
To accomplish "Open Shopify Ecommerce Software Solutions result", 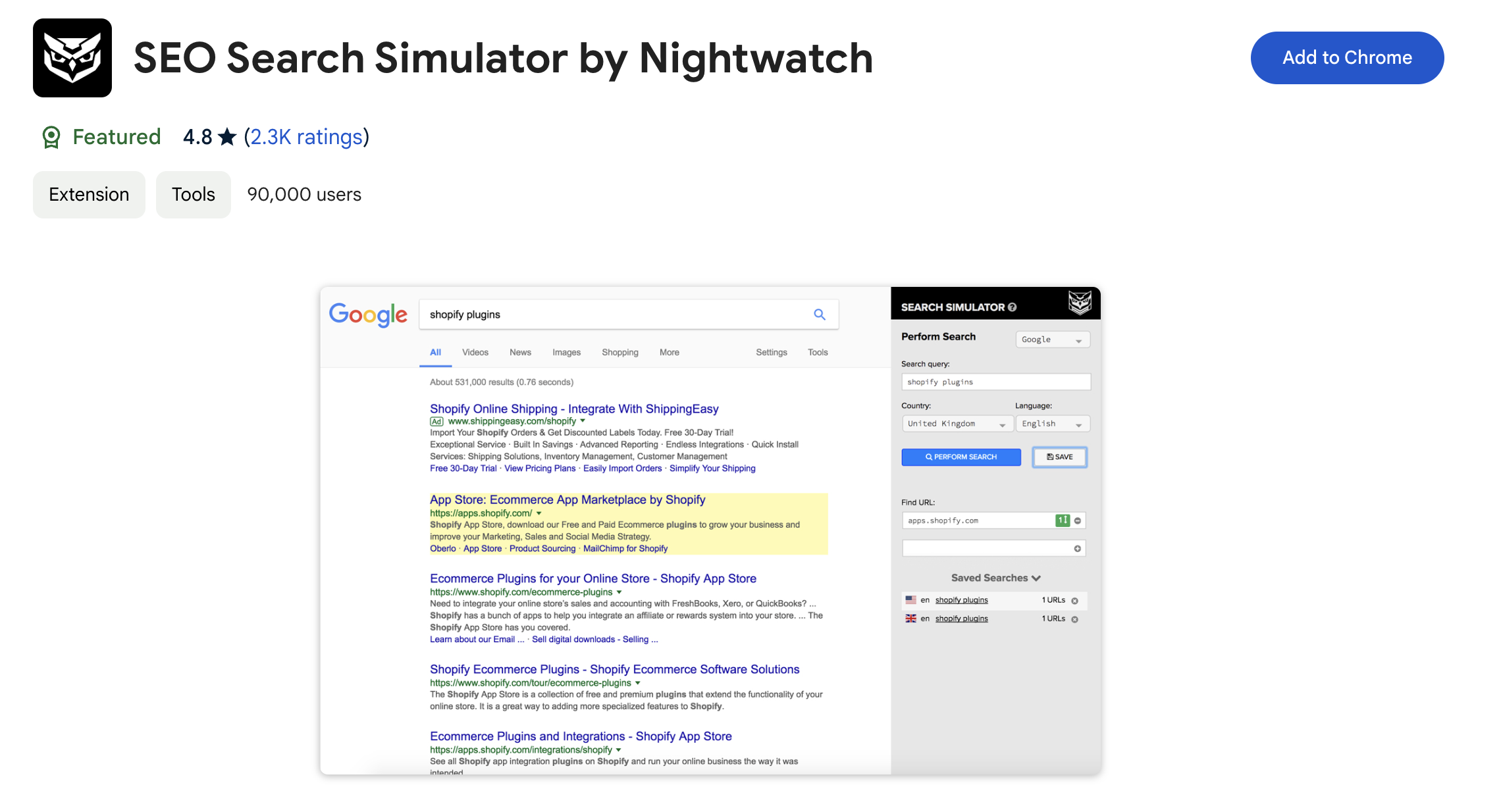I will tap(615, 670).
